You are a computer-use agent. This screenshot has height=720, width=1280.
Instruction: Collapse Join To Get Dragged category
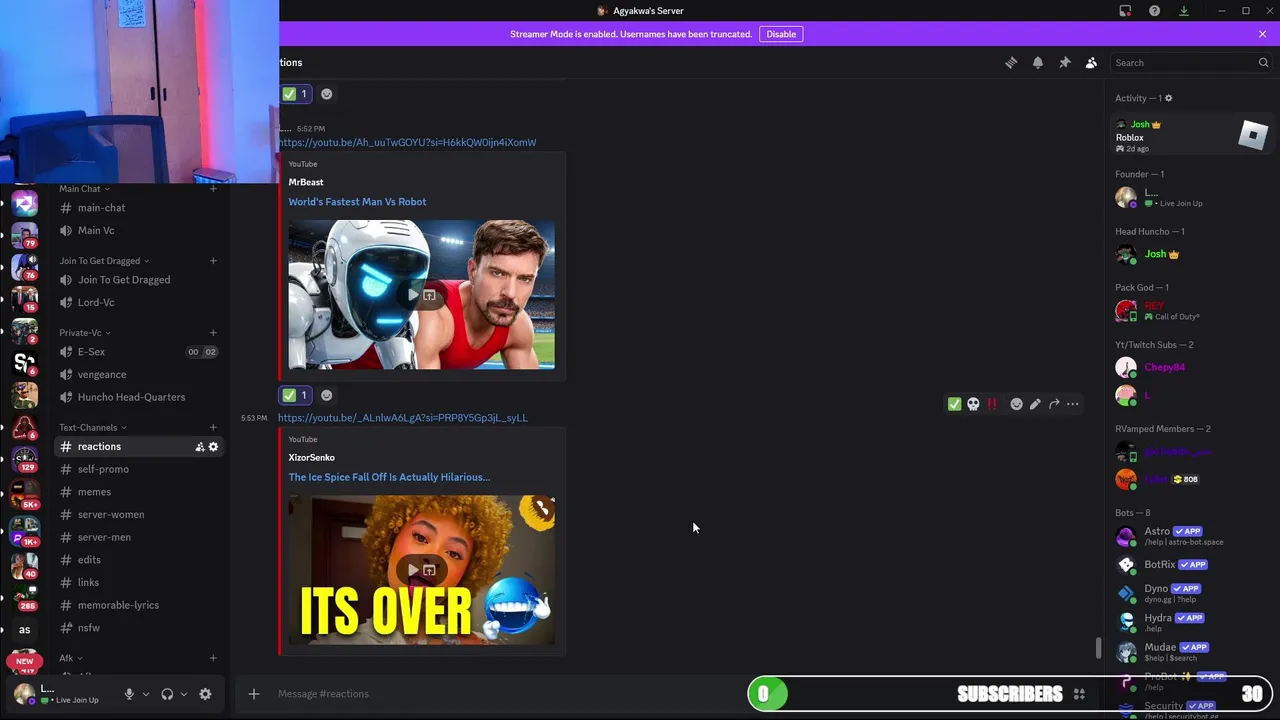[104, 261]
